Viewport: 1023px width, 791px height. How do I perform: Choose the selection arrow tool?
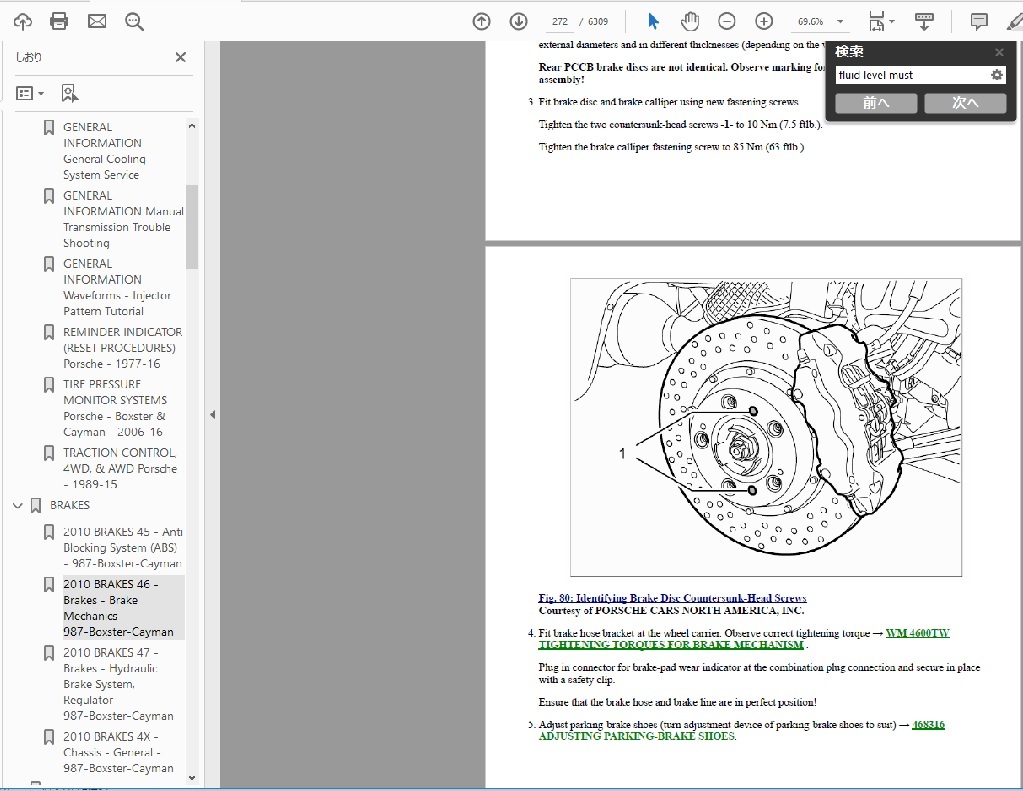point(653,22)
